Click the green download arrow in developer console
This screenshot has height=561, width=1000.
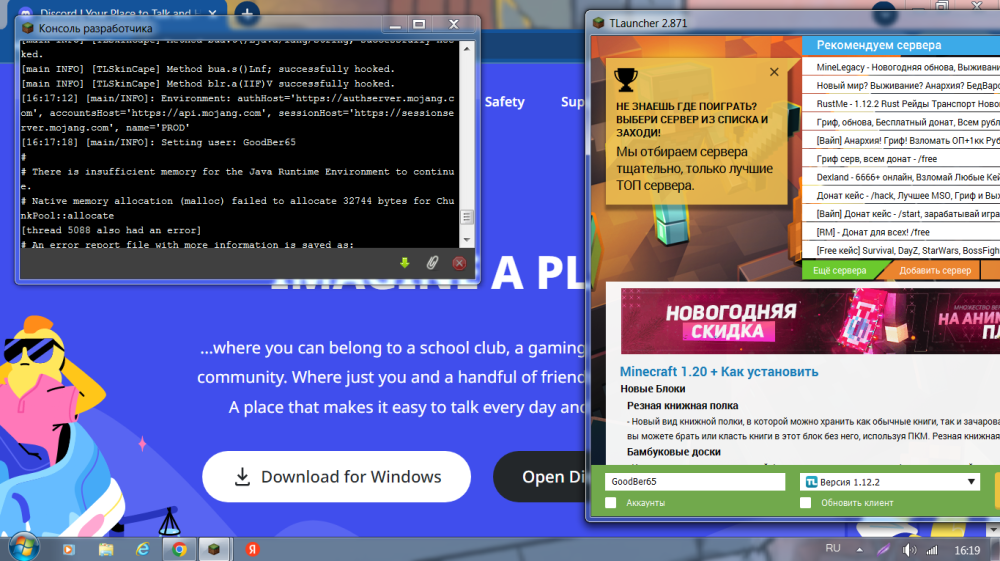coord(404,263)
